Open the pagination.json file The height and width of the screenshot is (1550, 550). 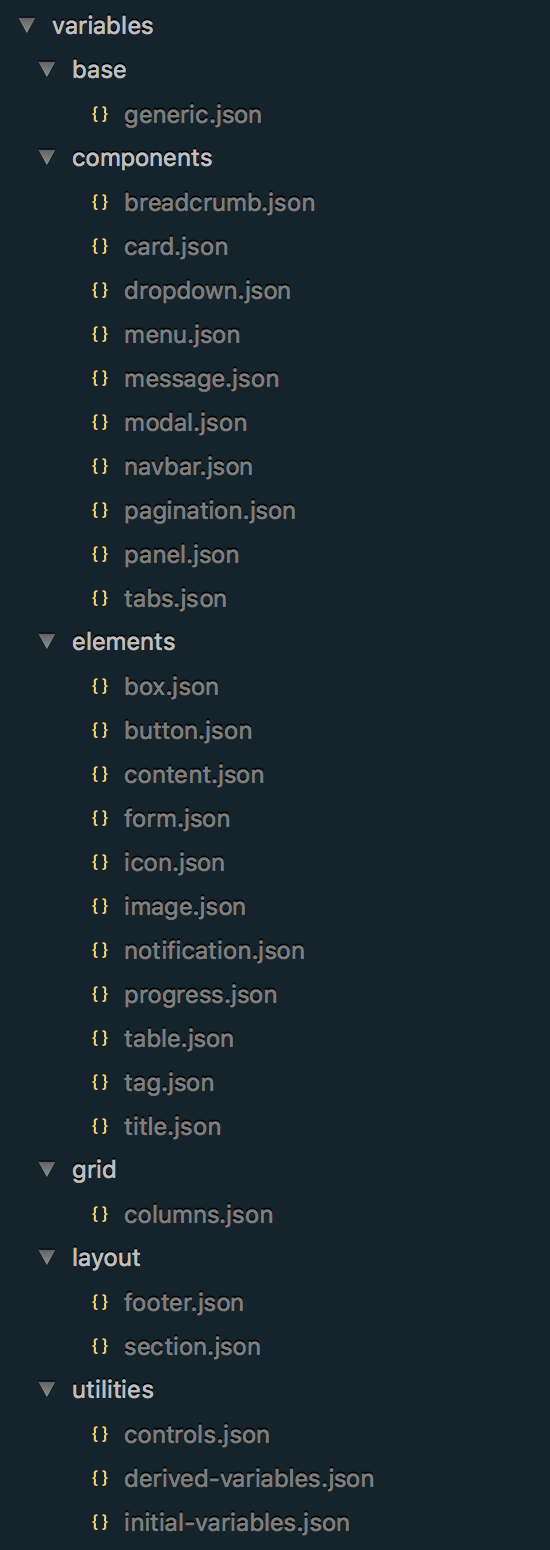210,511
